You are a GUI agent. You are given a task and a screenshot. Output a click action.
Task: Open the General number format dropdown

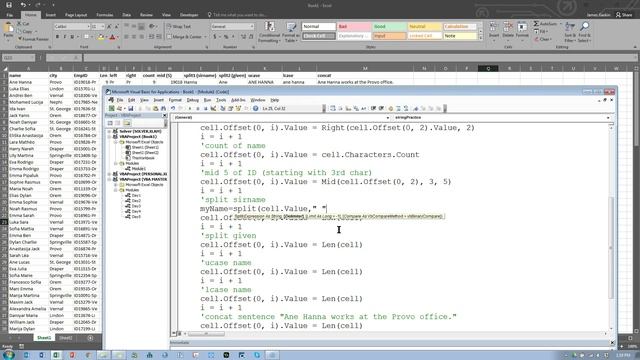click(251, 27)
